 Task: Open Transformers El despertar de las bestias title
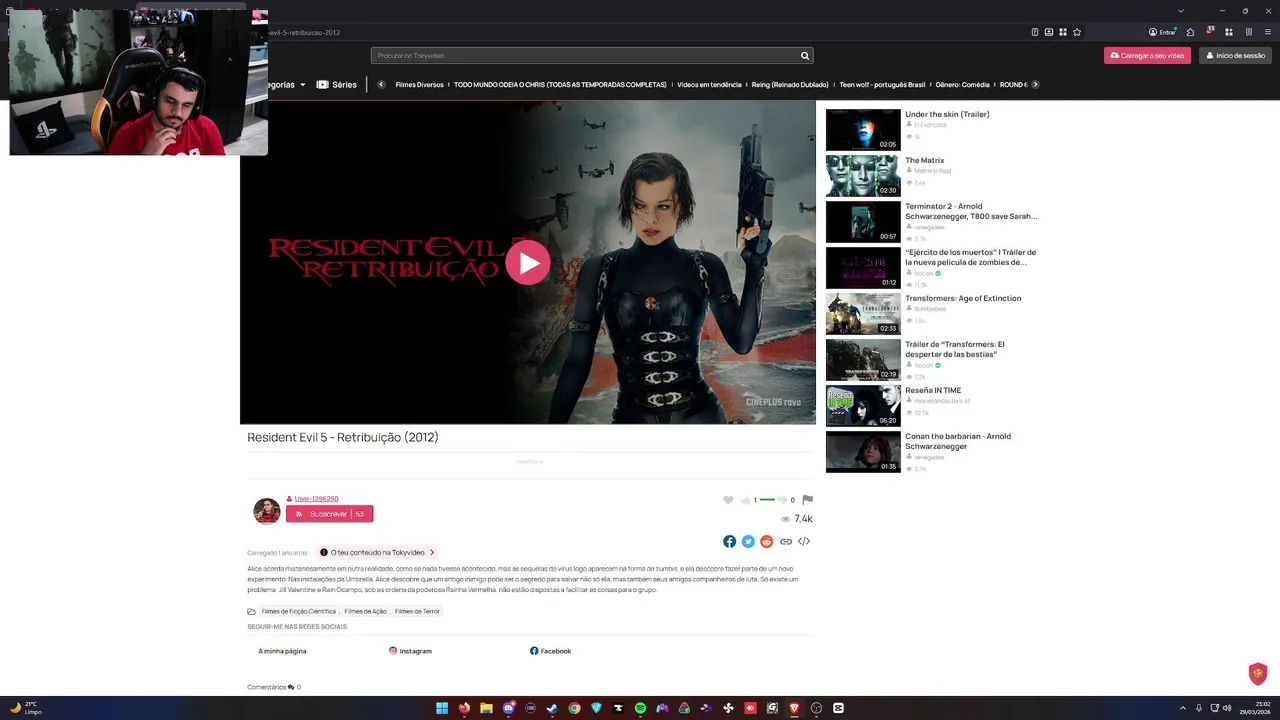[955, 349]
